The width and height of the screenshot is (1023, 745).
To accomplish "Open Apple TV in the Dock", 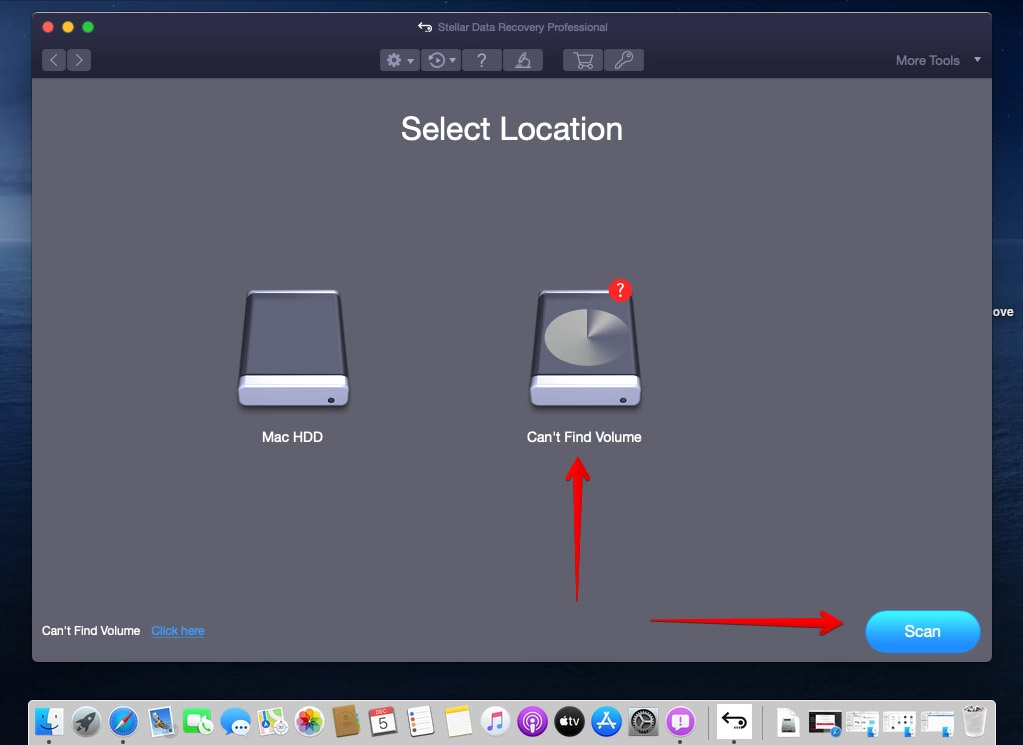I will (x=570, y=722).
